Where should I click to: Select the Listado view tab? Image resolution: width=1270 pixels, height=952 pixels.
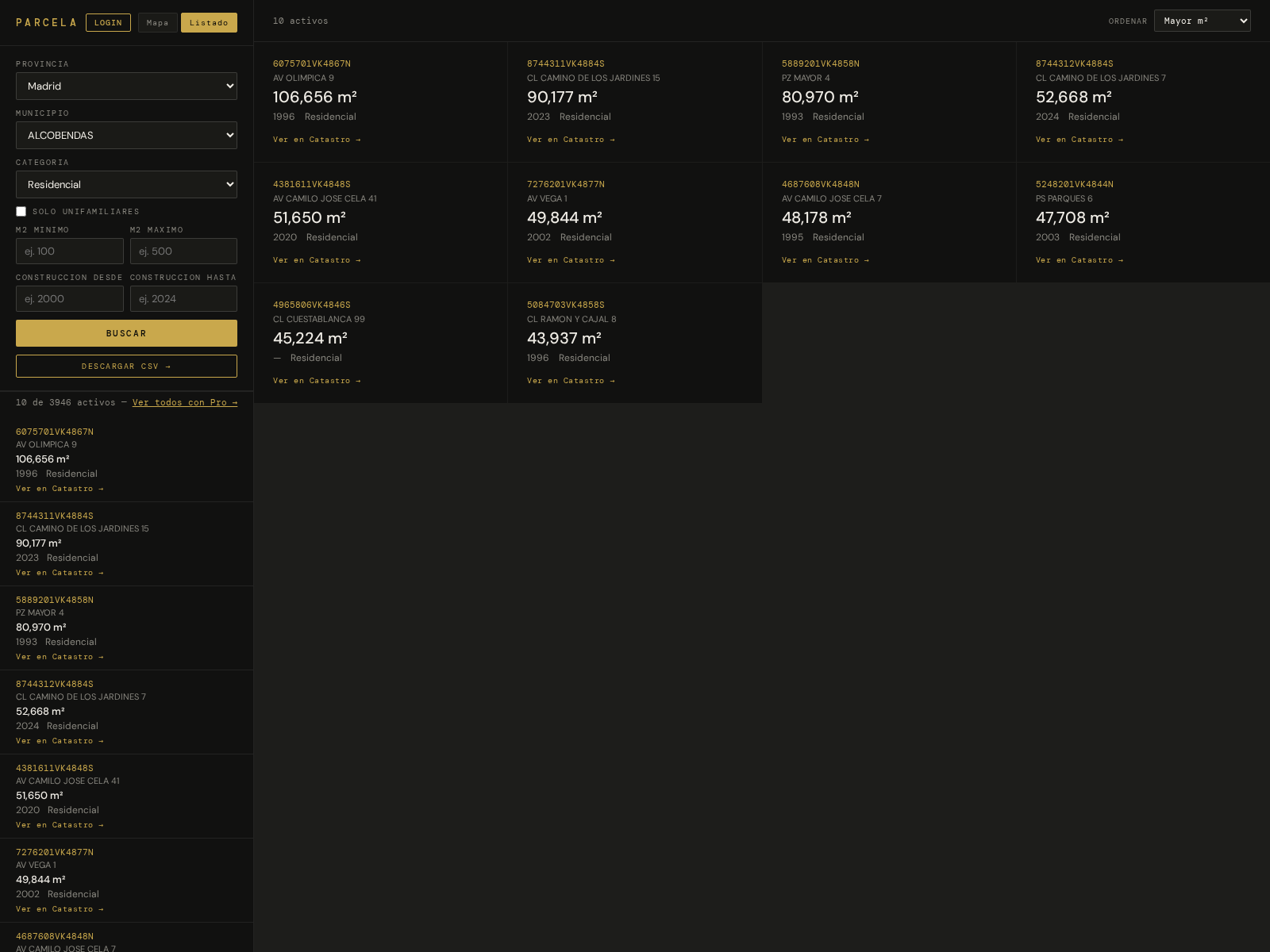[x=209, y=22]
